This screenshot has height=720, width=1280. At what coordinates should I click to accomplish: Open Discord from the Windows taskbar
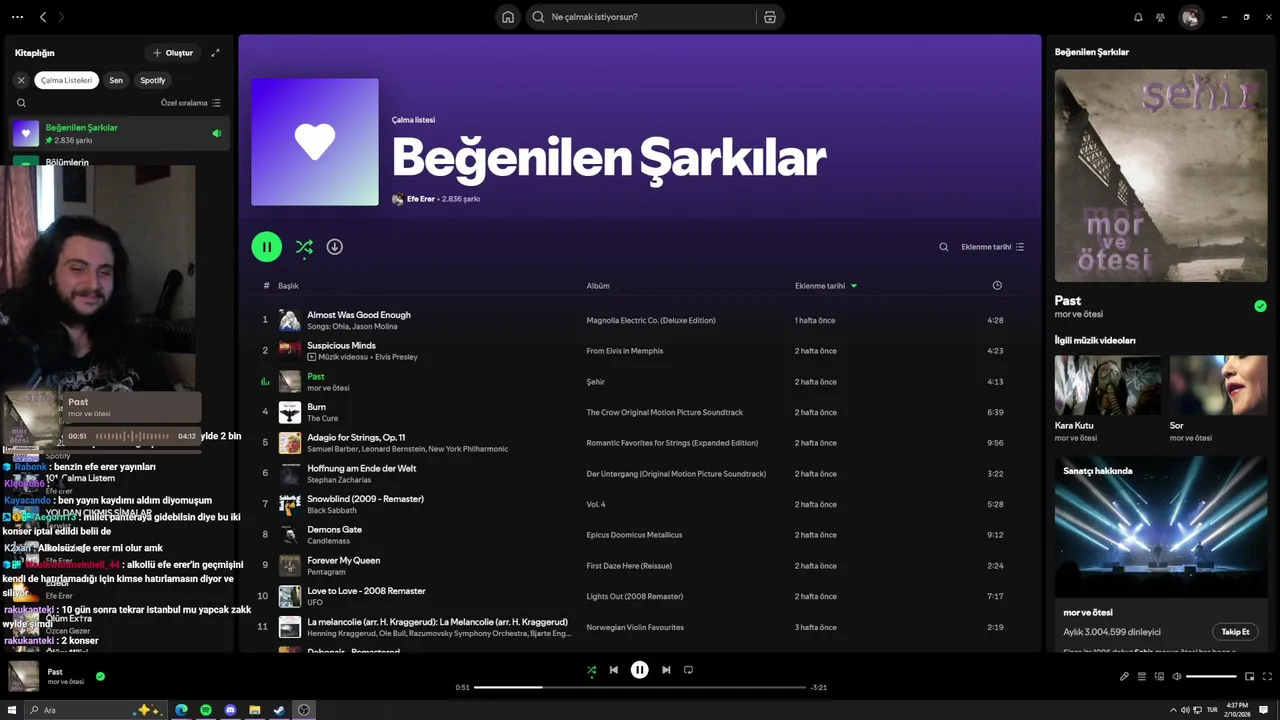point(230,710)
